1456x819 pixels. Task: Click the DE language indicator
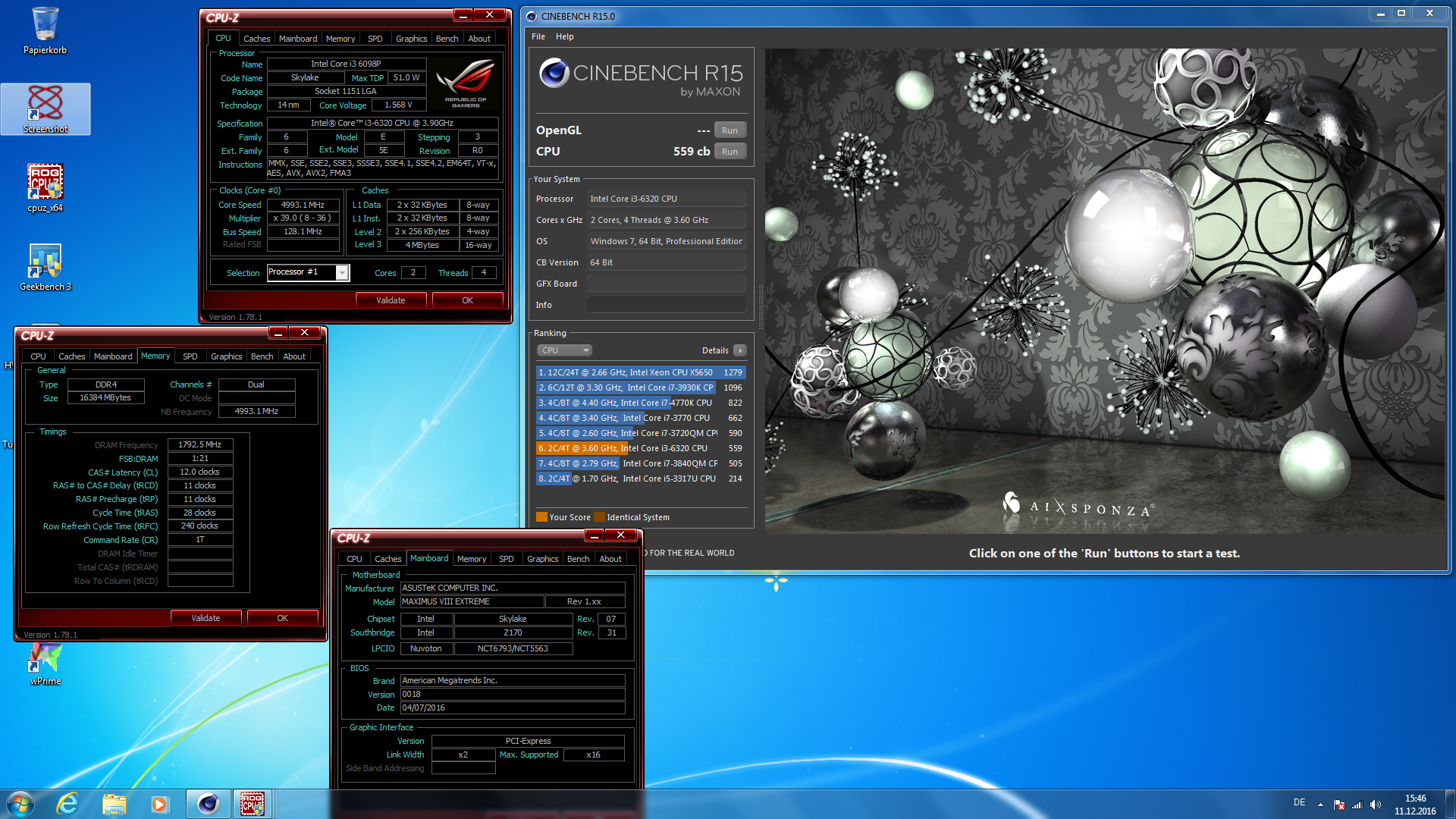(1300, 802)
